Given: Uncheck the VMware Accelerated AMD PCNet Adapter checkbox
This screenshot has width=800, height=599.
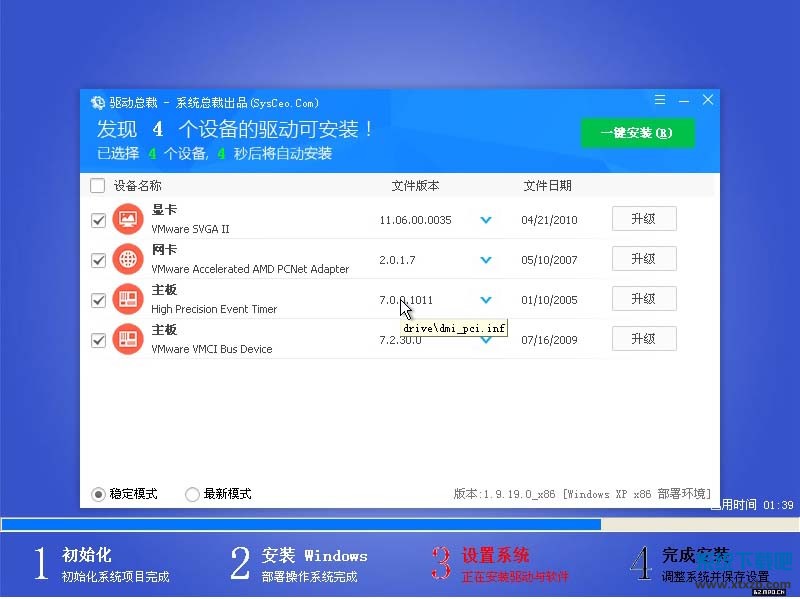Looking at the screenshot, I should click(x=98, y=260).
